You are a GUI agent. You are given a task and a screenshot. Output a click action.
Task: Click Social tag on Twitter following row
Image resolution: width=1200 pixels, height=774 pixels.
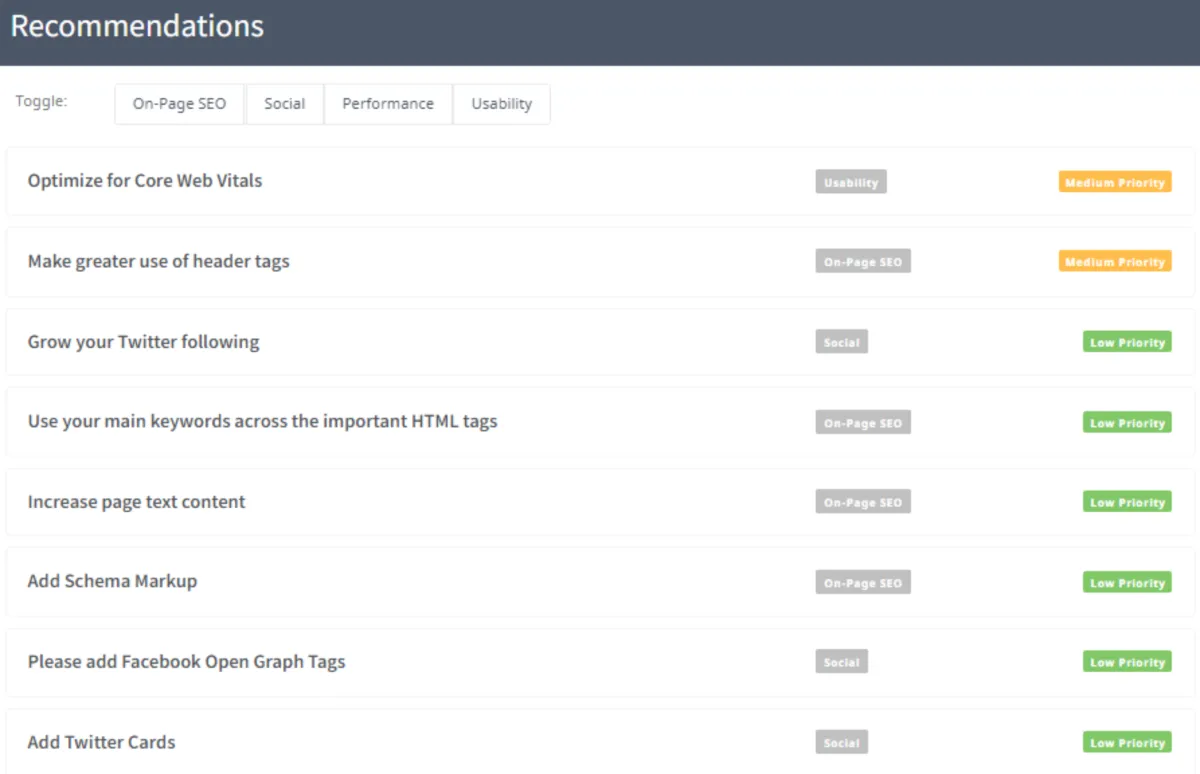[842, 342]
